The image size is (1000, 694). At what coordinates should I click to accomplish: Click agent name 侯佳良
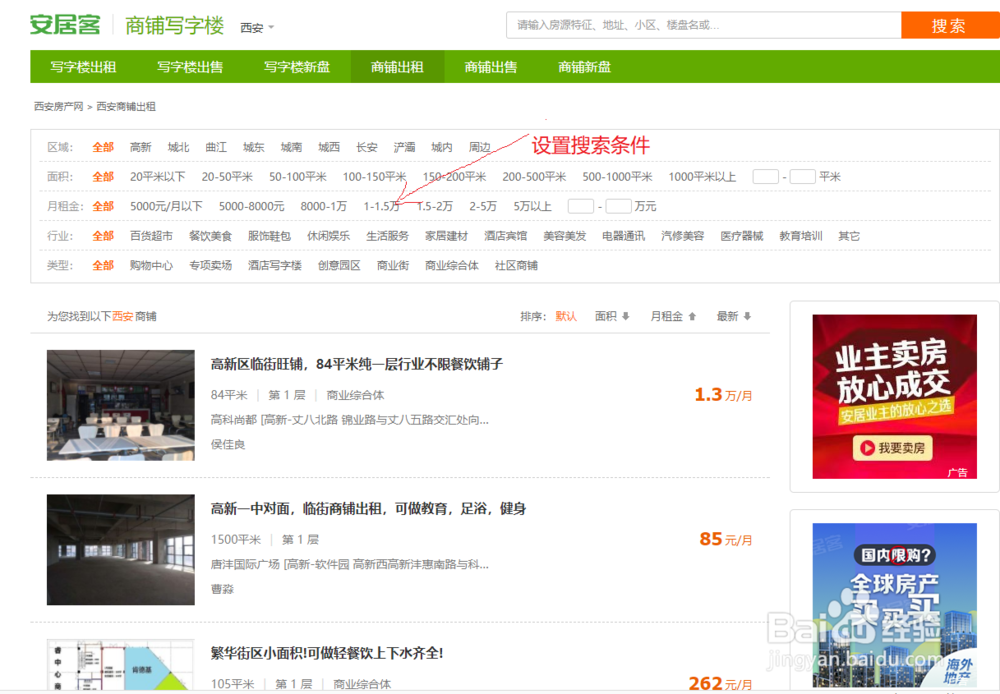click(228, 445)
